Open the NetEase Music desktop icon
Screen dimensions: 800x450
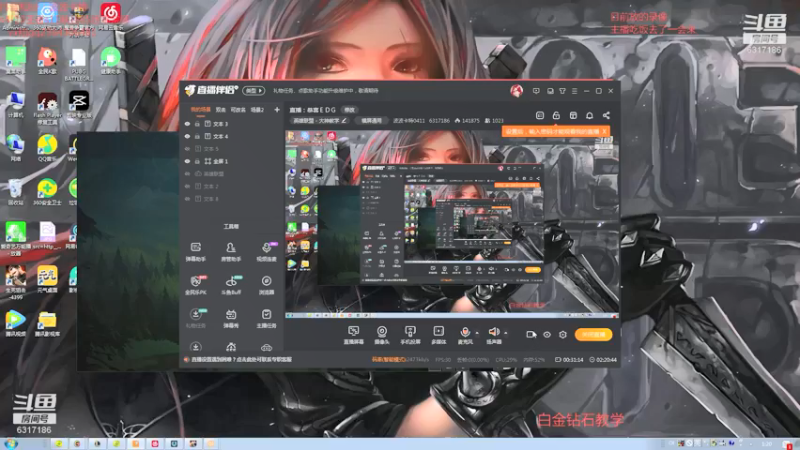pyautogui.click(x=110, y=16)
